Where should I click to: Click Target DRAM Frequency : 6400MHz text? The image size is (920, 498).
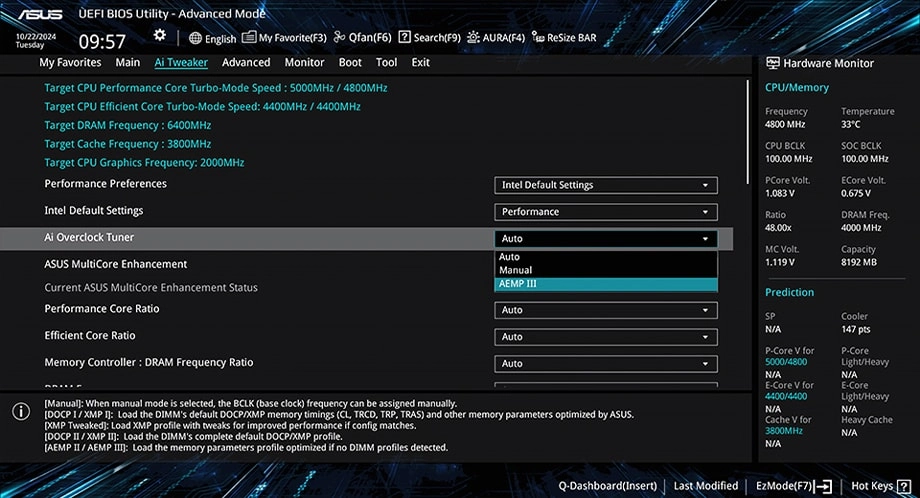[x=128, y=125]
